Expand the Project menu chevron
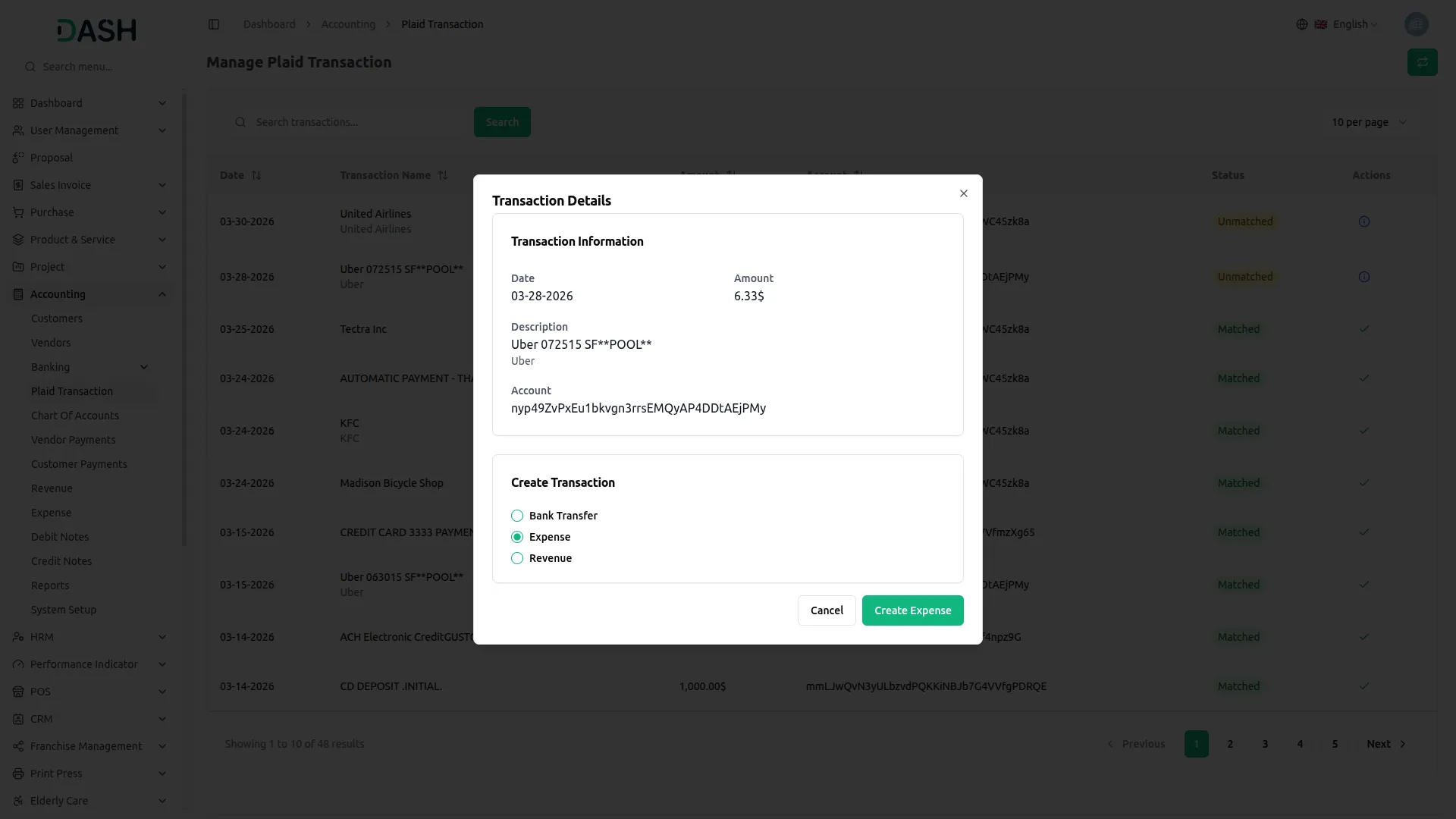The image size is (1456, 819). [x=162, y=267]
